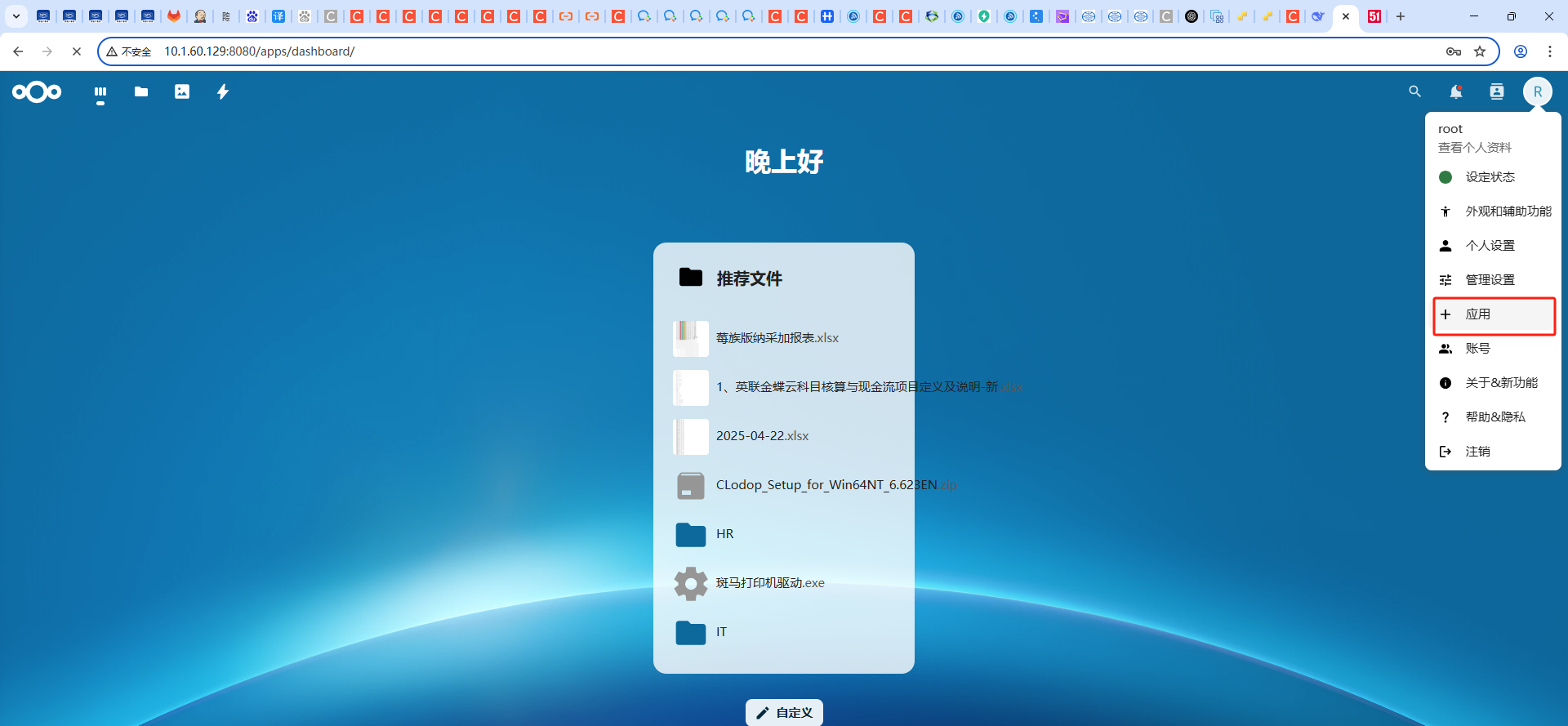Image resolution: width=1568 pixels, height=726 pixels.
Task: Open a new browser tab
Action: [1401, 16]
